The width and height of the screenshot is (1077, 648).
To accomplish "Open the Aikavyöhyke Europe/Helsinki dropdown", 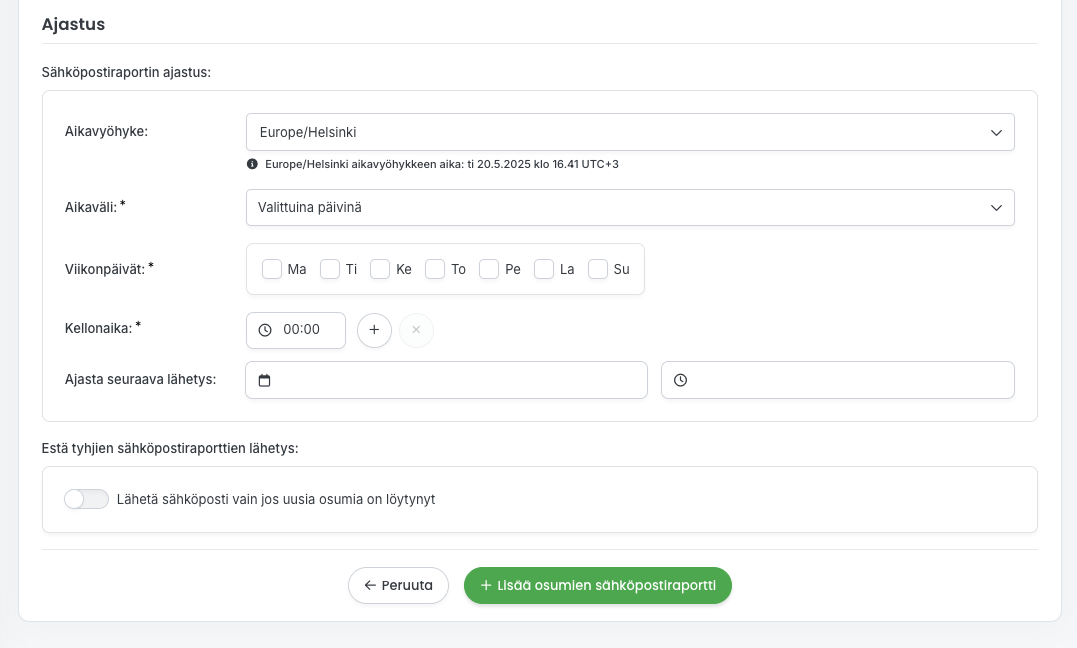I will 630,132.
